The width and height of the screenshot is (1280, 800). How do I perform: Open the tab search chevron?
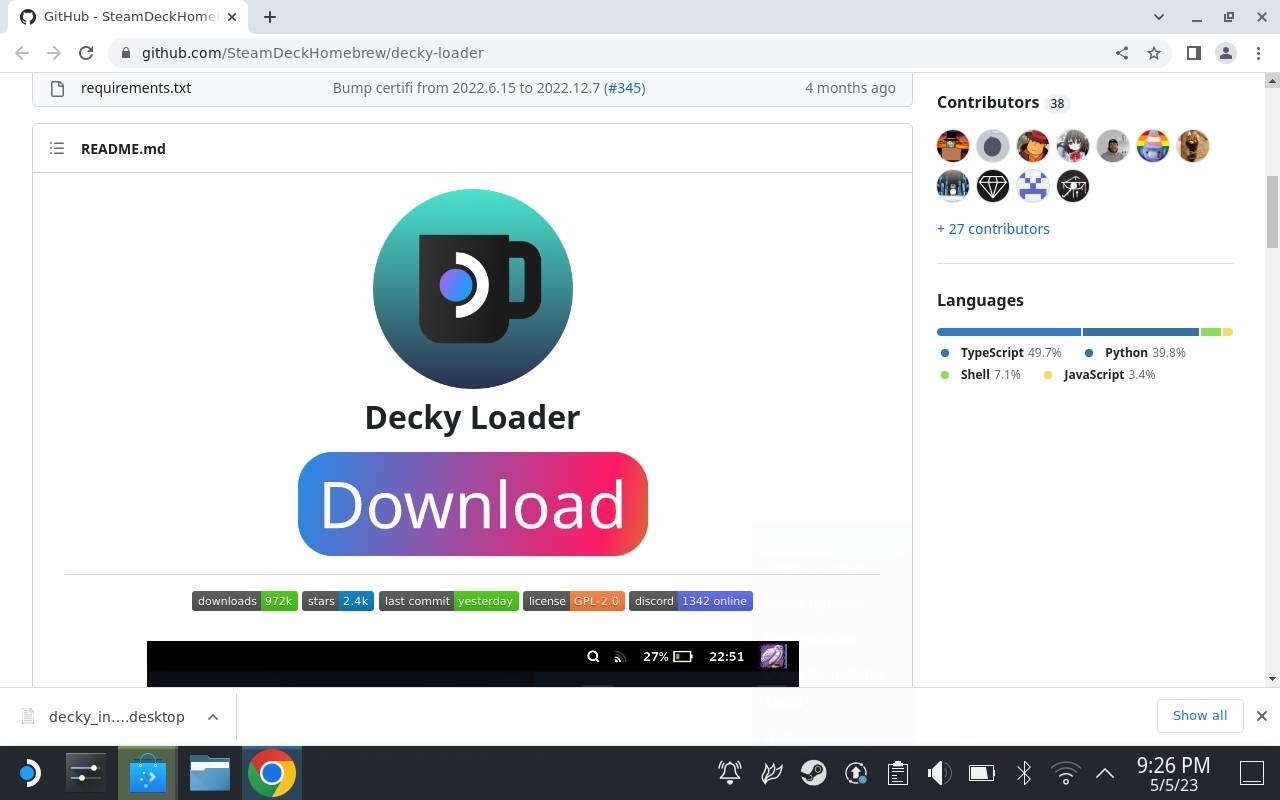(1159, 16)
